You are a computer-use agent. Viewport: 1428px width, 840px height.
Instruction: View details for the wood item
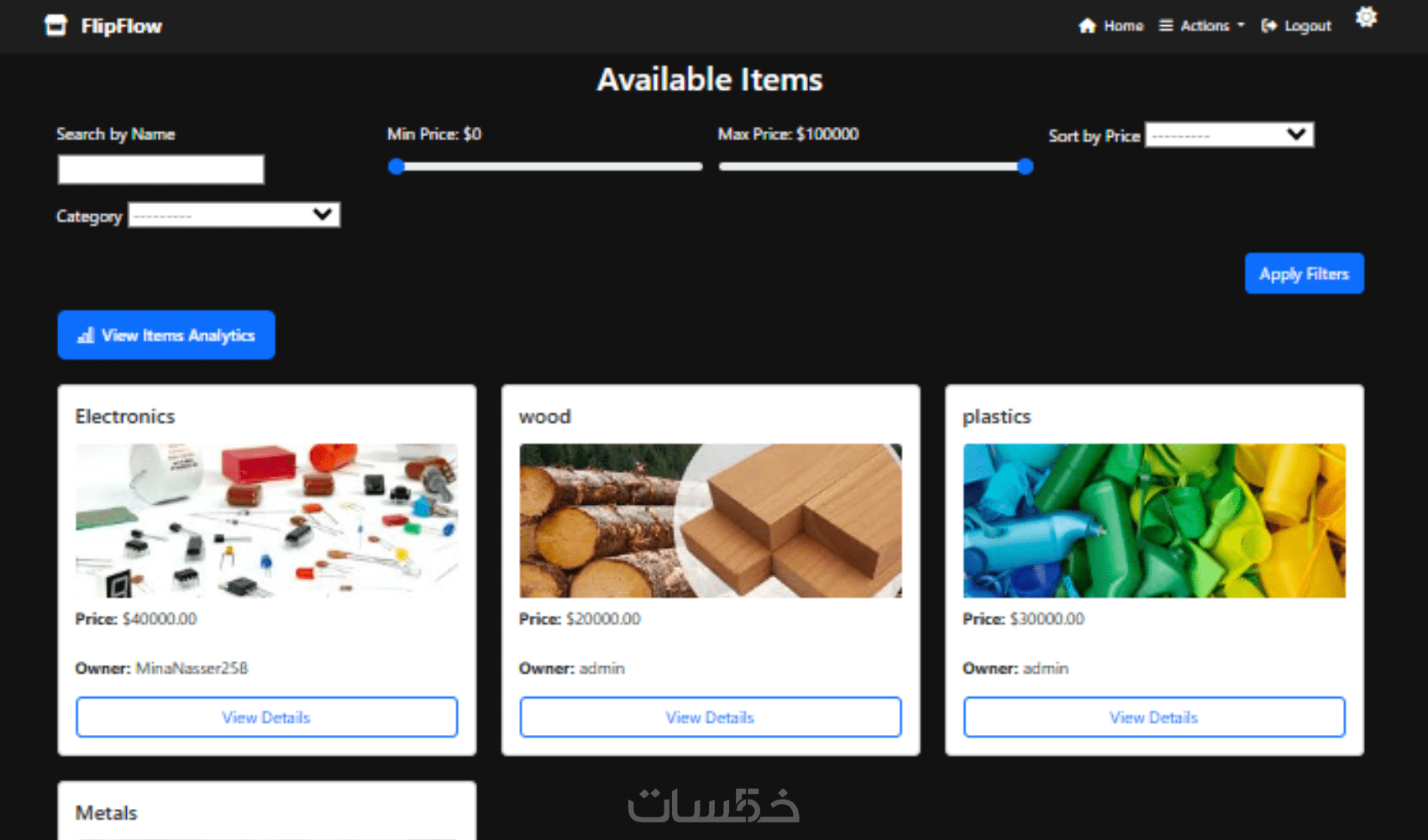pos(710,717)
